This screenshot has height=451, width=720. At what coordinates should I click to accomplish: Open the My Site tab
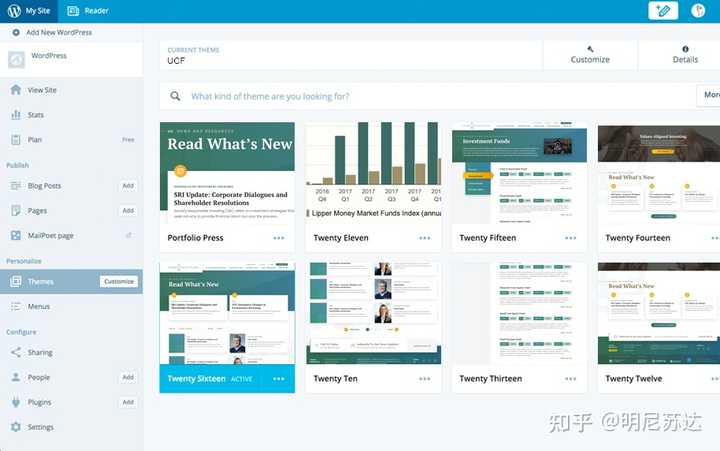tap(29, 11)
